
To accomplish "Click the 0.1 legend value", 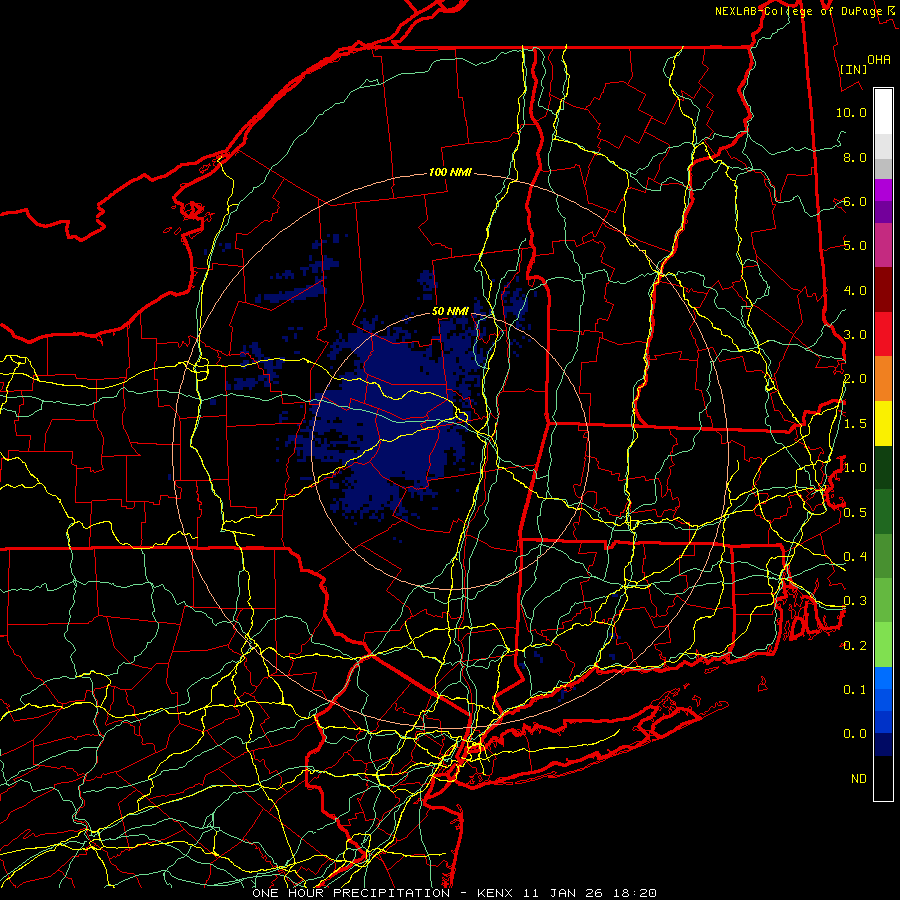I will [x=855, y=689].
